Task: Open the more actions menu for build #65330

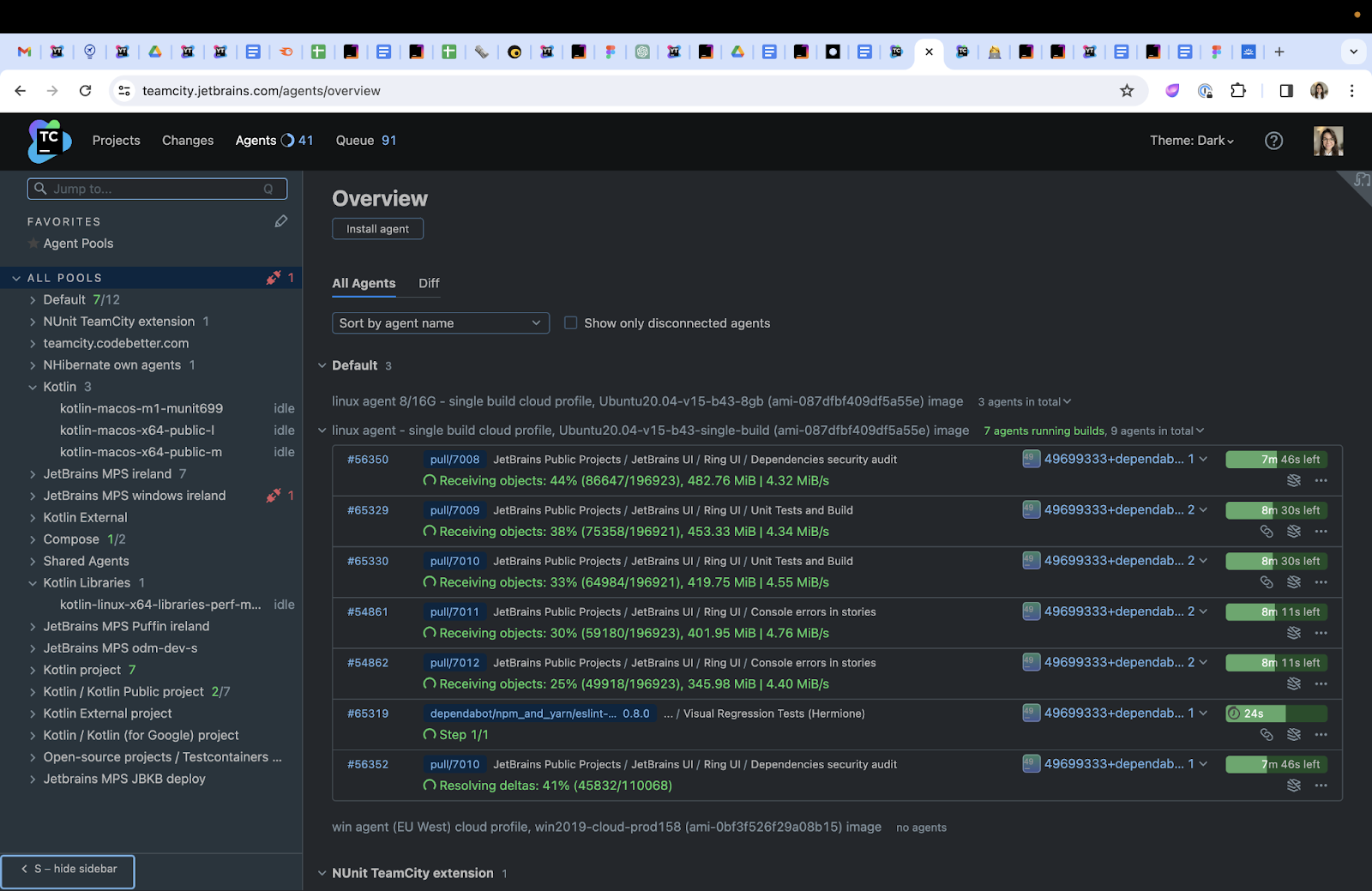Action: pyautogui.click(x=1321, y=582)
